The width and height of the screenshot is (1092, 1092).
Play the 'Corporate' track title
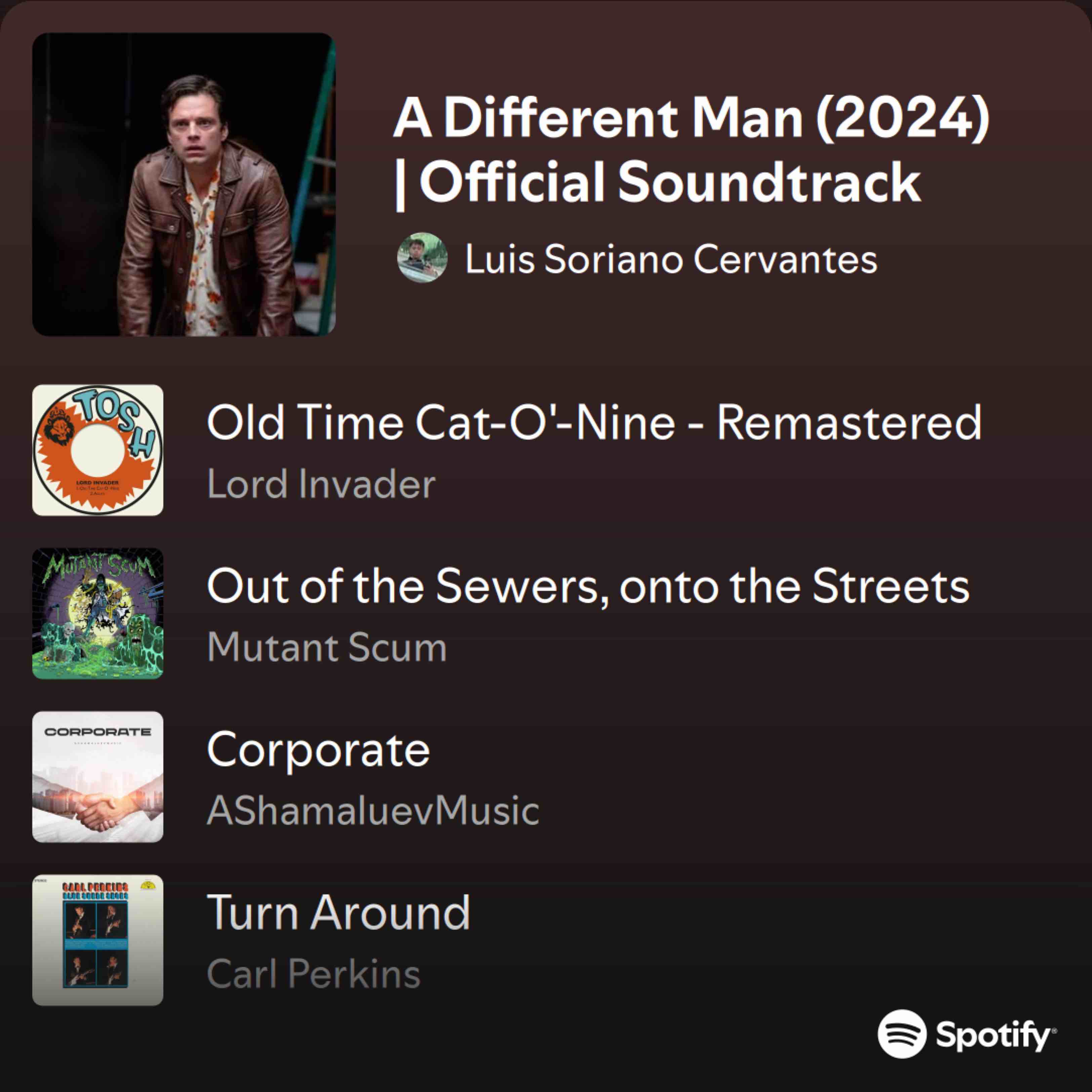(318, 750)
